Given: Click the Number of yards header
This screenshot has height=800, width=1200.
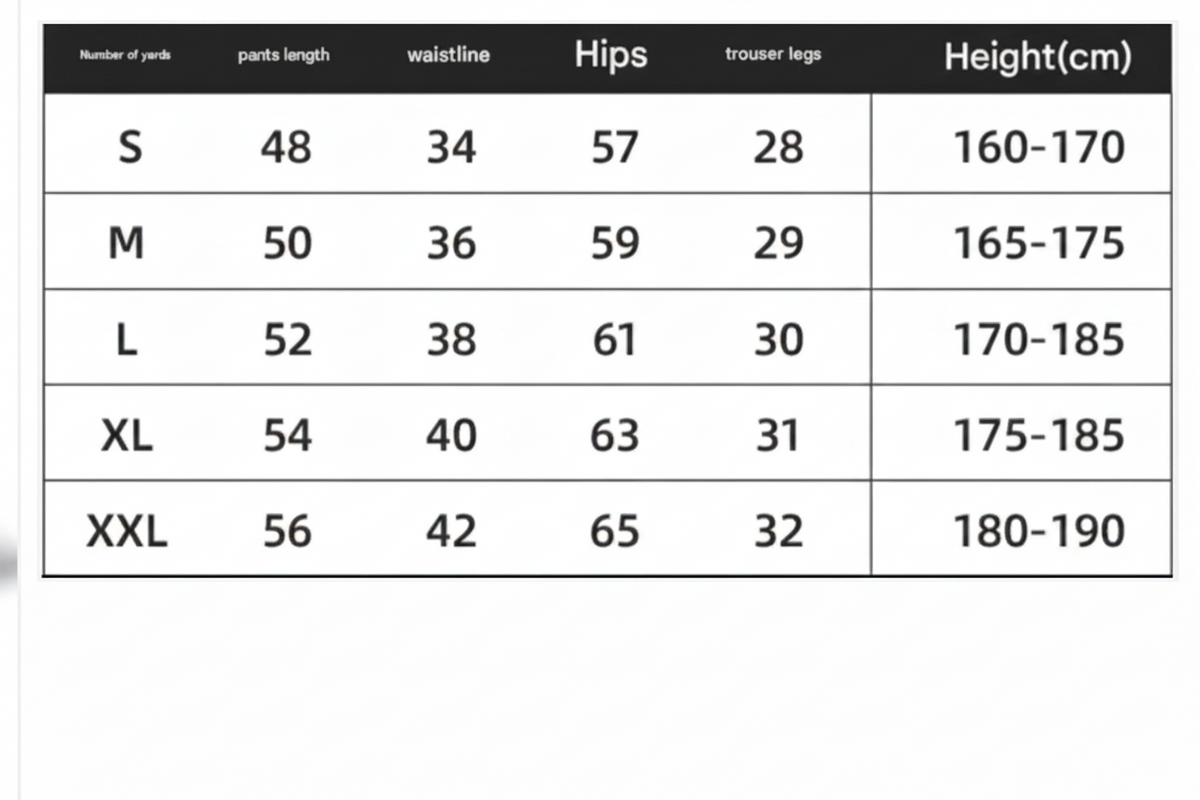Looking at the screenshot, I should pos(125,55).
